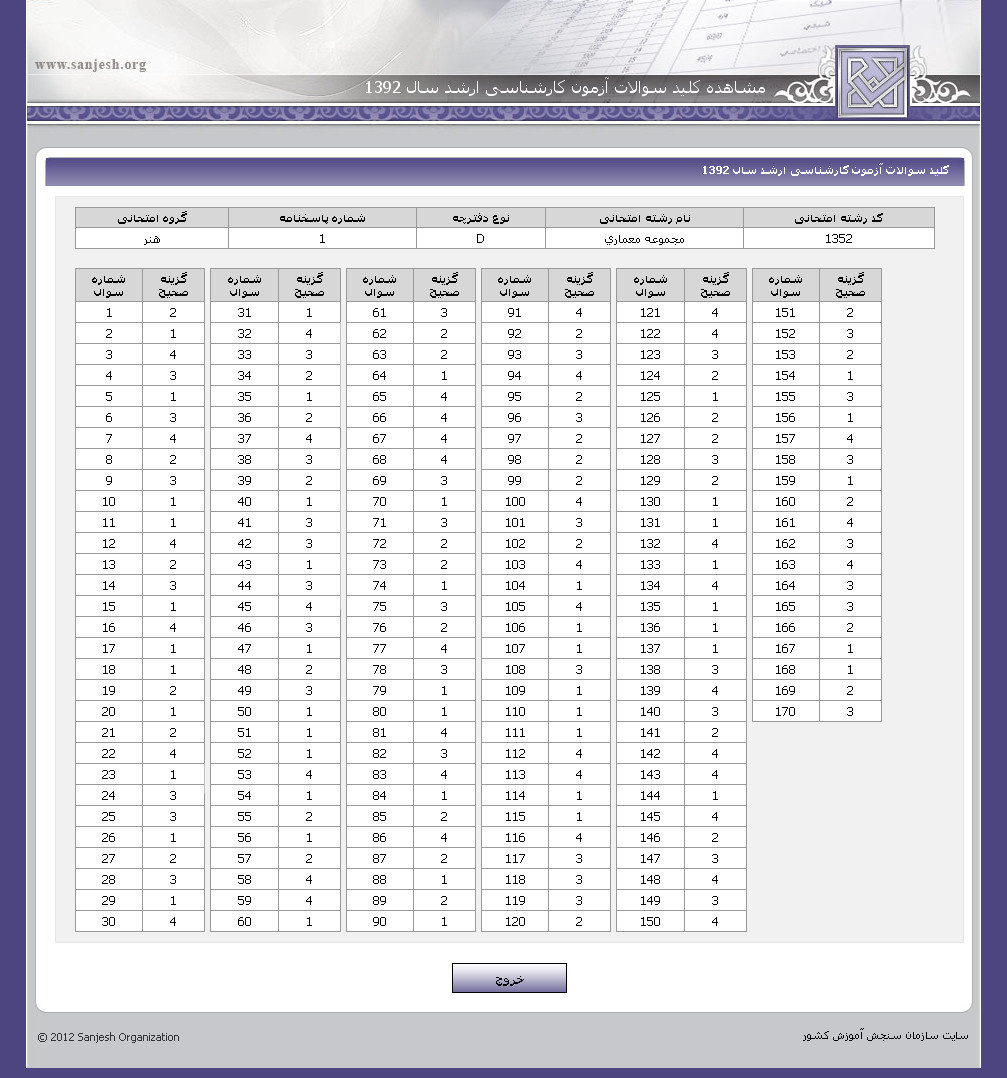This screenshot has width=1007, height=1078.
Task: Select the exam code cell 1352
Action: point(838,239)
